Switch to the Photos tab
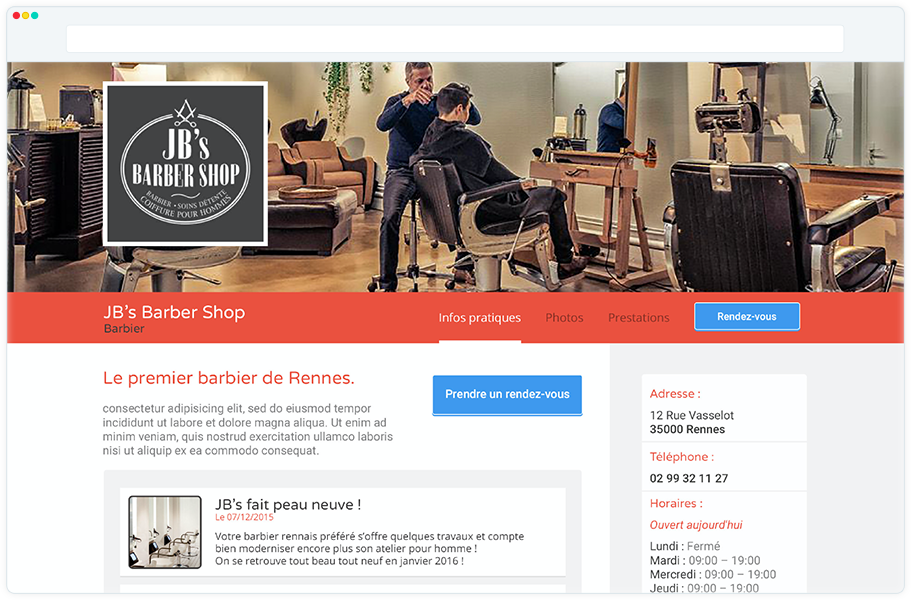The width and height of the screenshot is (911, 600). pyautogui.click(x=564, y=318)
